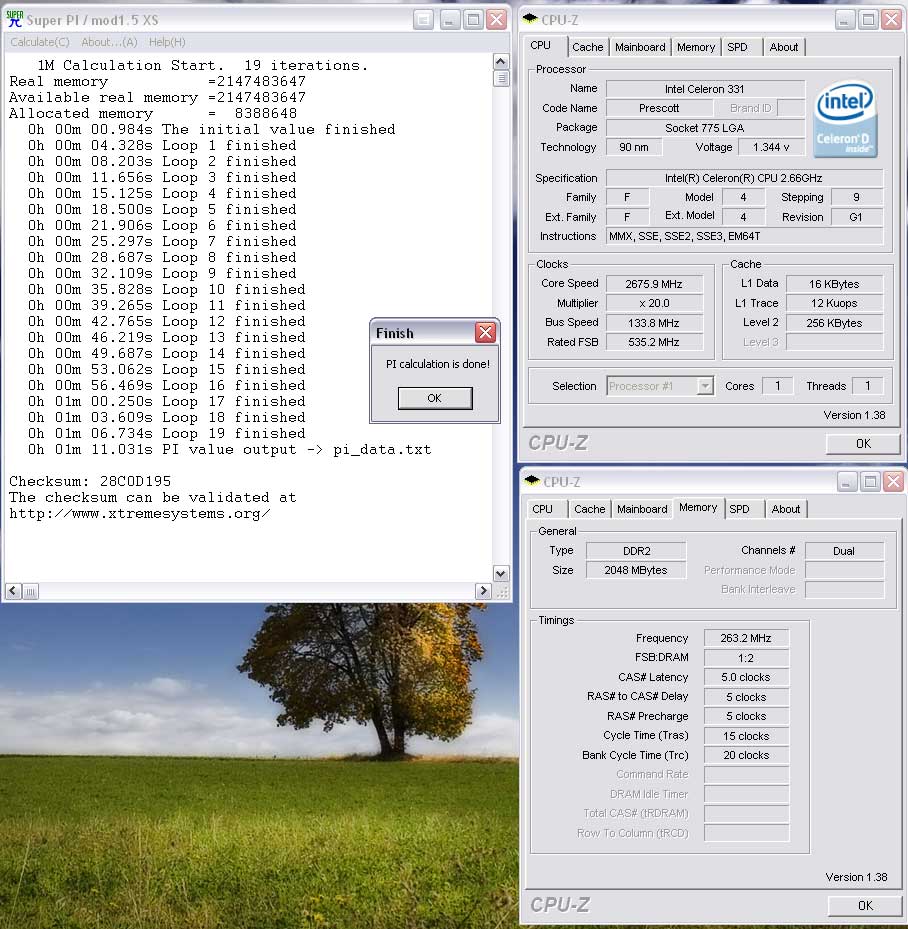Click OK in bottom CPU-Z Memory window

click(865, 905)
